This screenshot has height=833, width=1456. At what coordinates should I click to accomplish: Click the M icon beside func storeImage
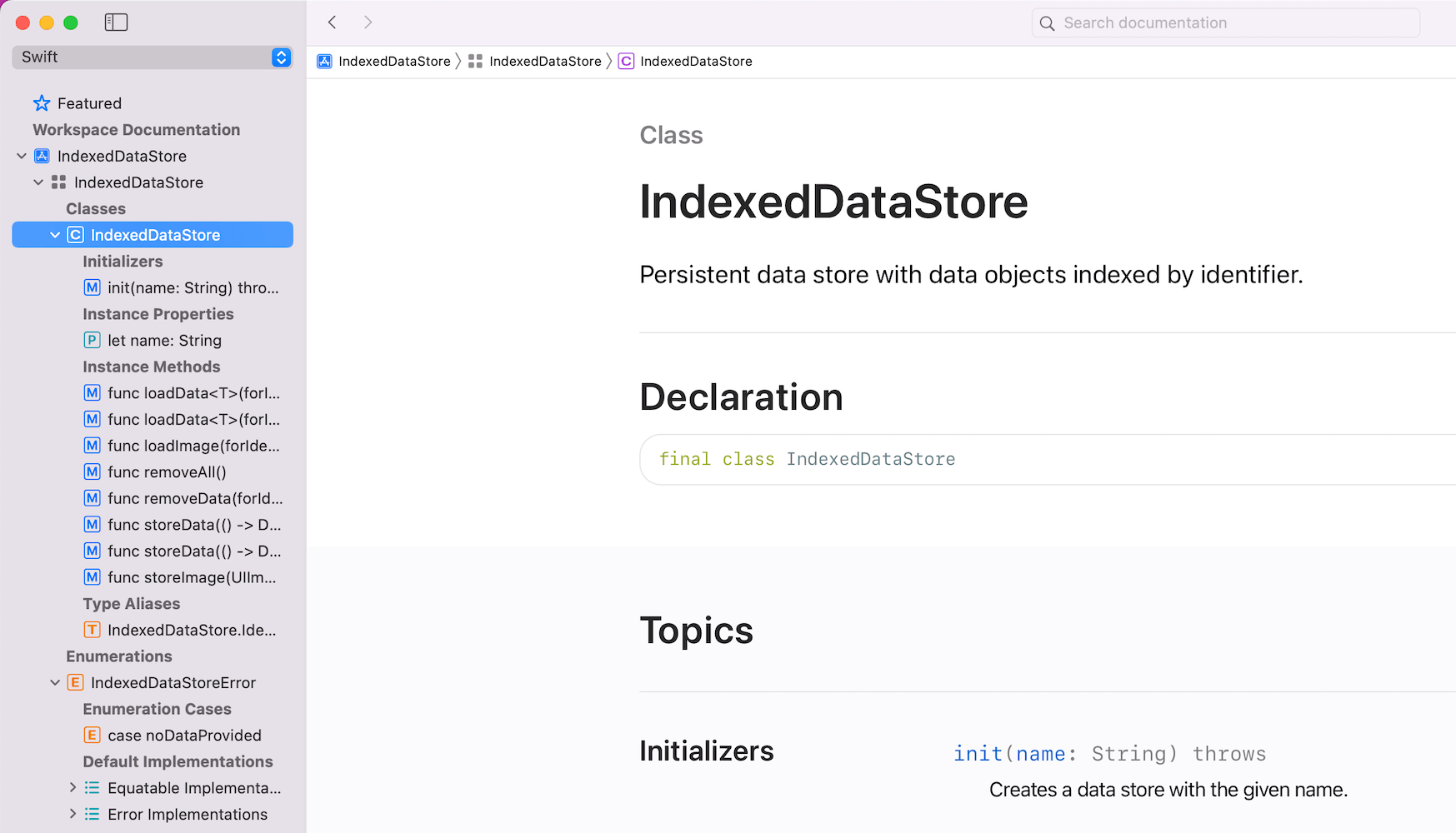(92, 576)
